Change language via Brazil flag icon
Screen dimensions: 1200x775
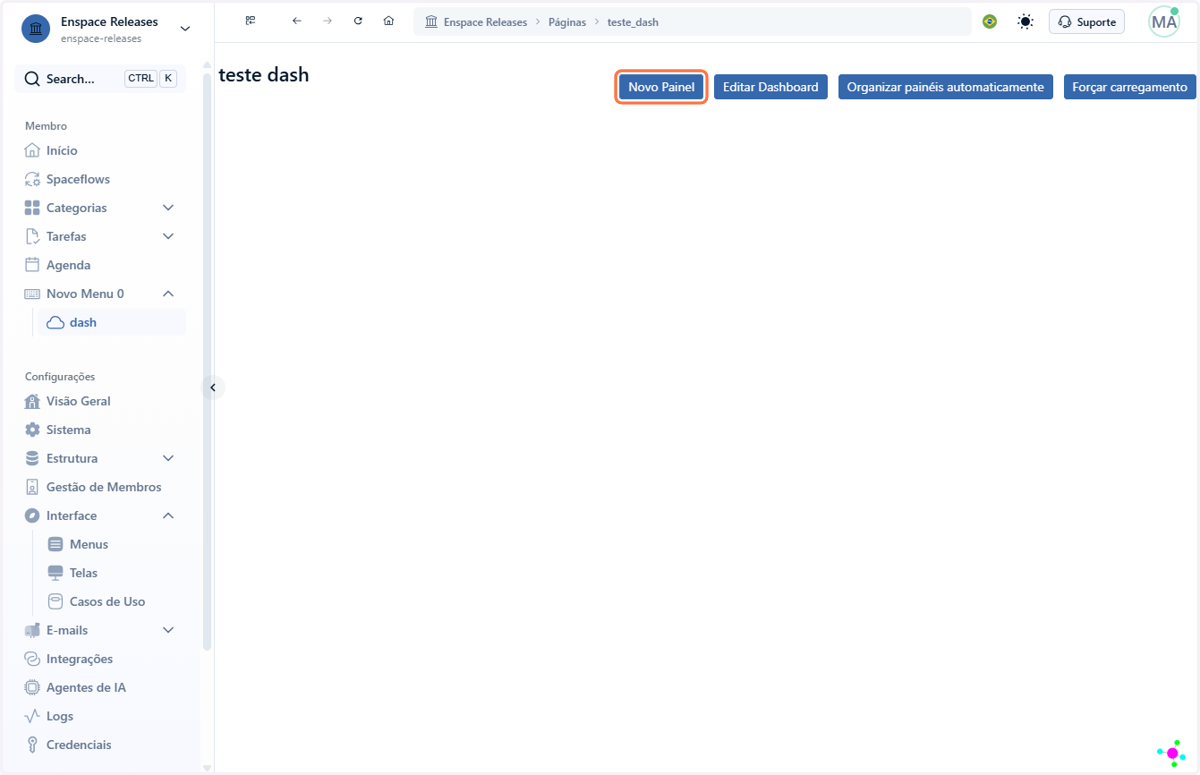click(990, 21)
